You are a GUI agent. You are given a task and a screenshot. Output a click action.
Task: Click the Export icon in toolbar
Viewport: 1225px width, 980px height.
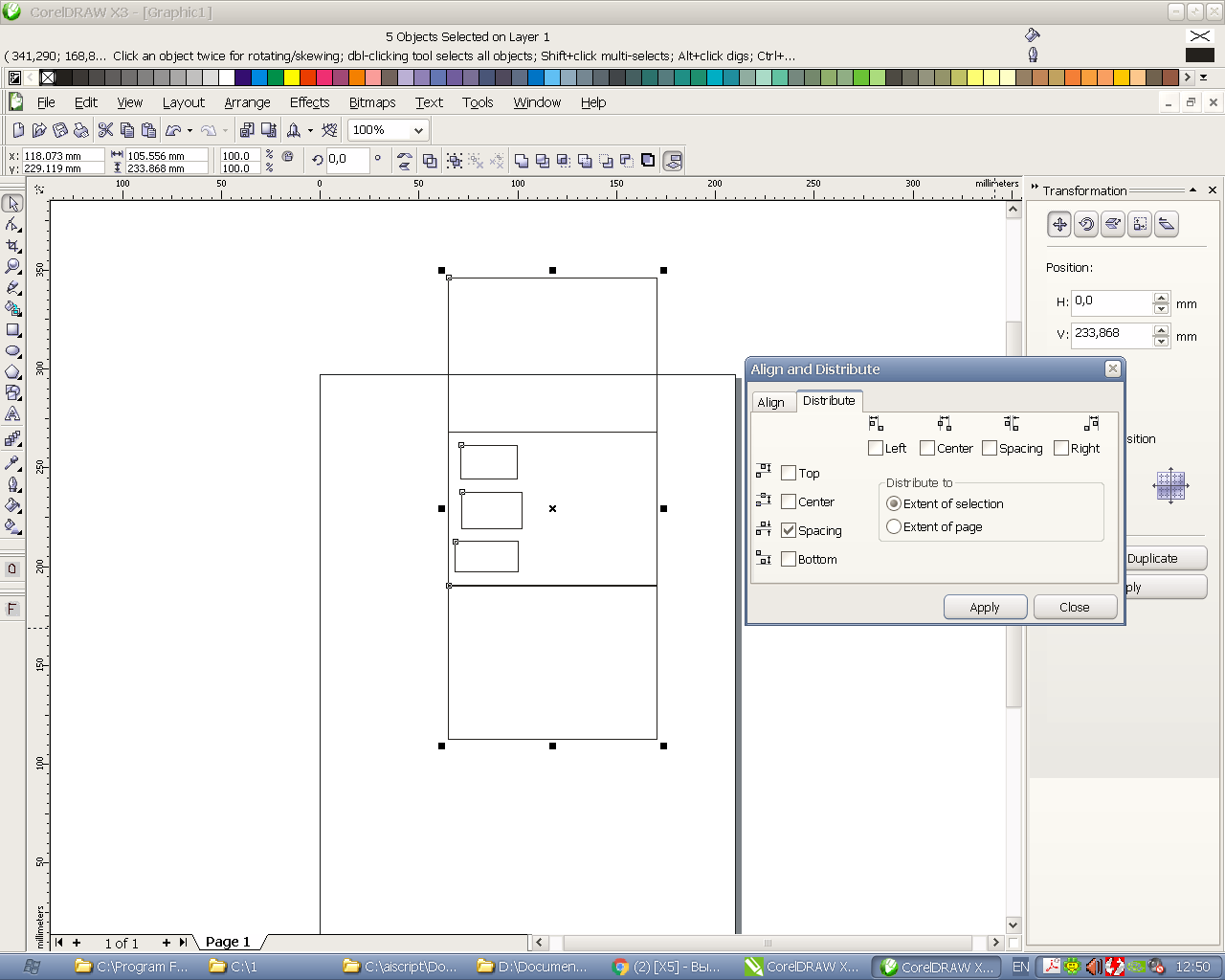[x=269, y=130]
